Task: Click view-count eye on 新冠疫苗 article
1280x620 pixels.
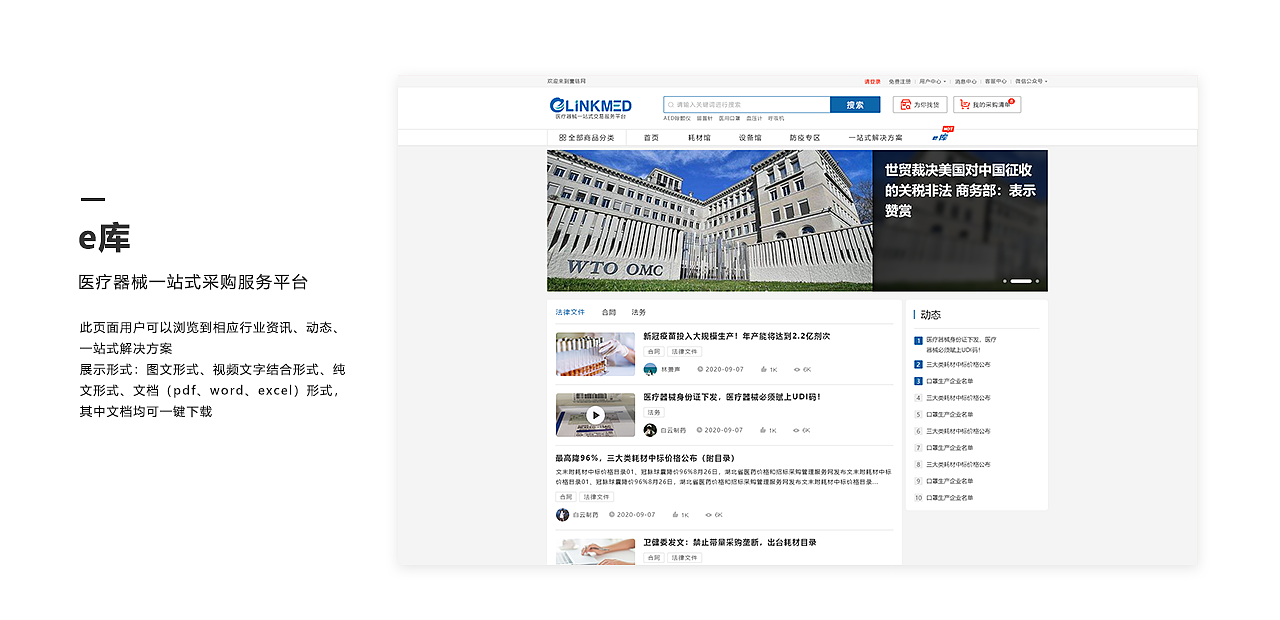Action: 796,369
